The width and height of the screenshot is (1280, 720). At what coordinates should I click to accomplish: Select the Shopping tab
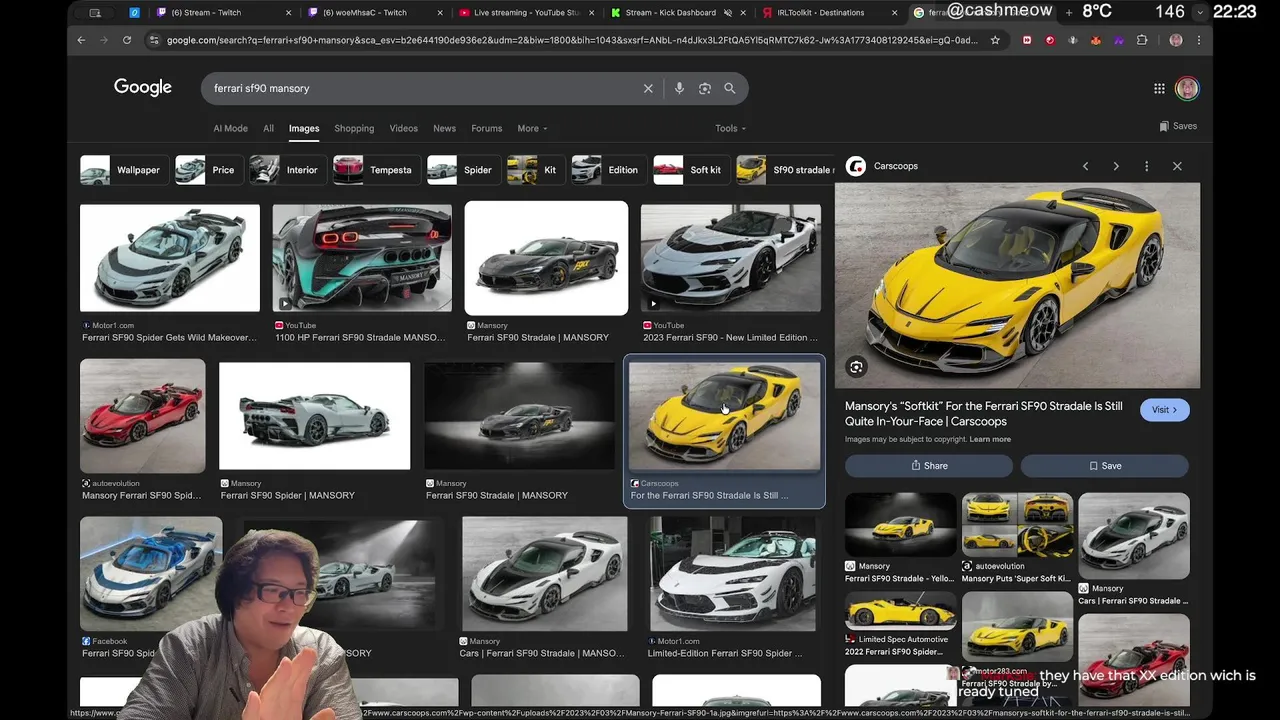[354, 128]
